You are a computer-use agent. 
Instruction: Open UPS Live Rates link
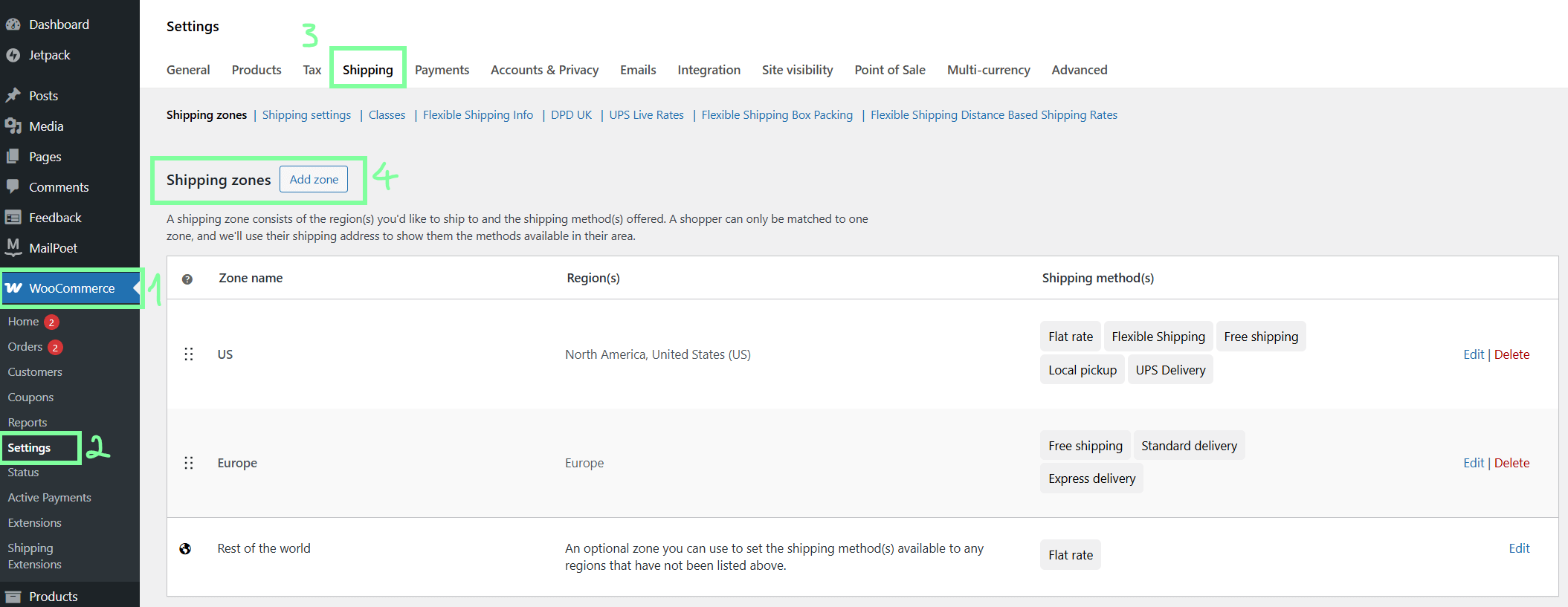pyautogui.click(x=647, y=115)
